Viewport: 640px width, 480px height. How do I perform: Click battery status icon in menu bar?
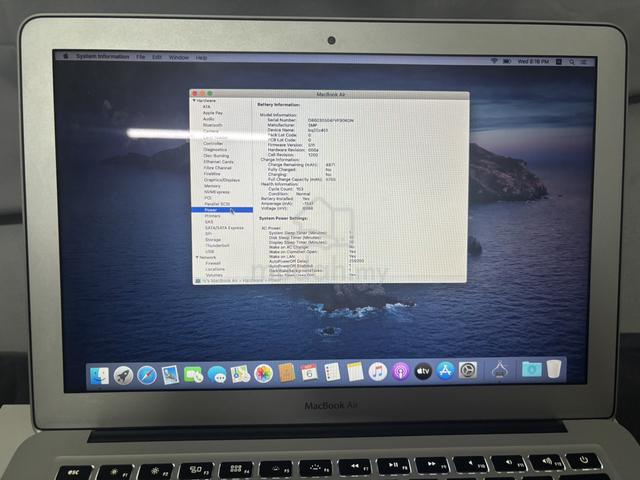coord(507,61)
